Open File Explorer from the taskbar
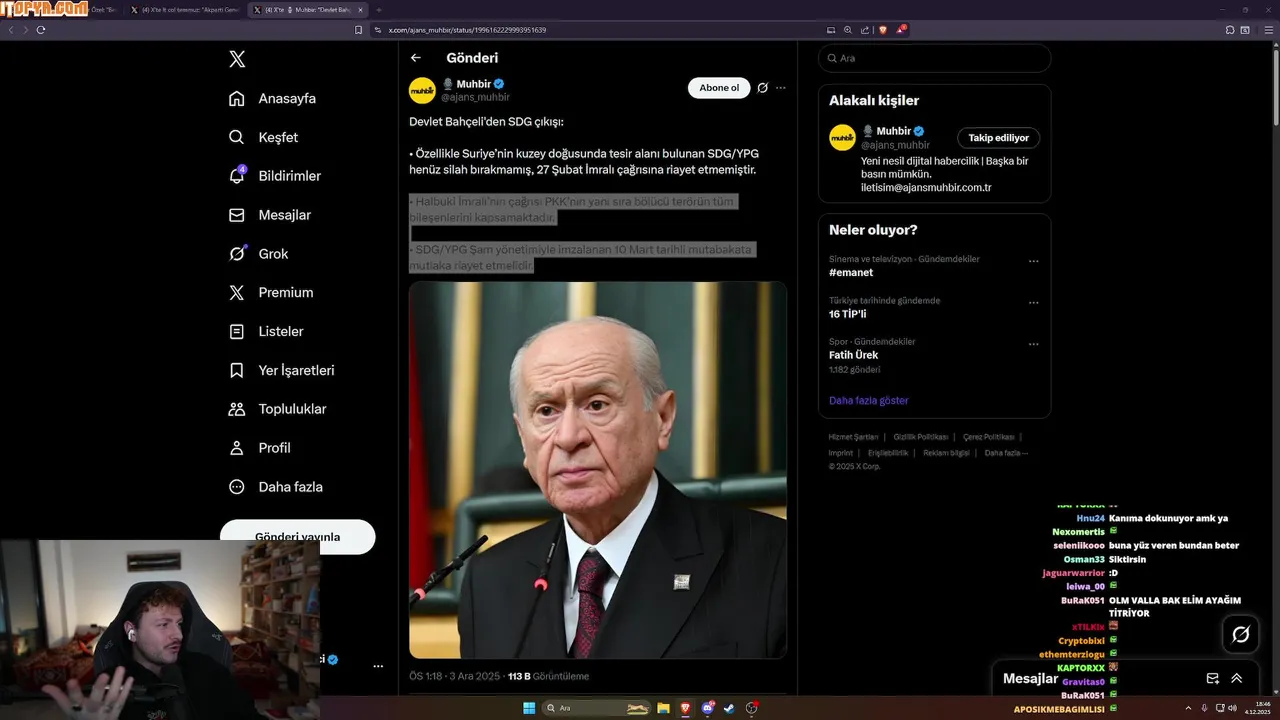 tap(663, 708)
